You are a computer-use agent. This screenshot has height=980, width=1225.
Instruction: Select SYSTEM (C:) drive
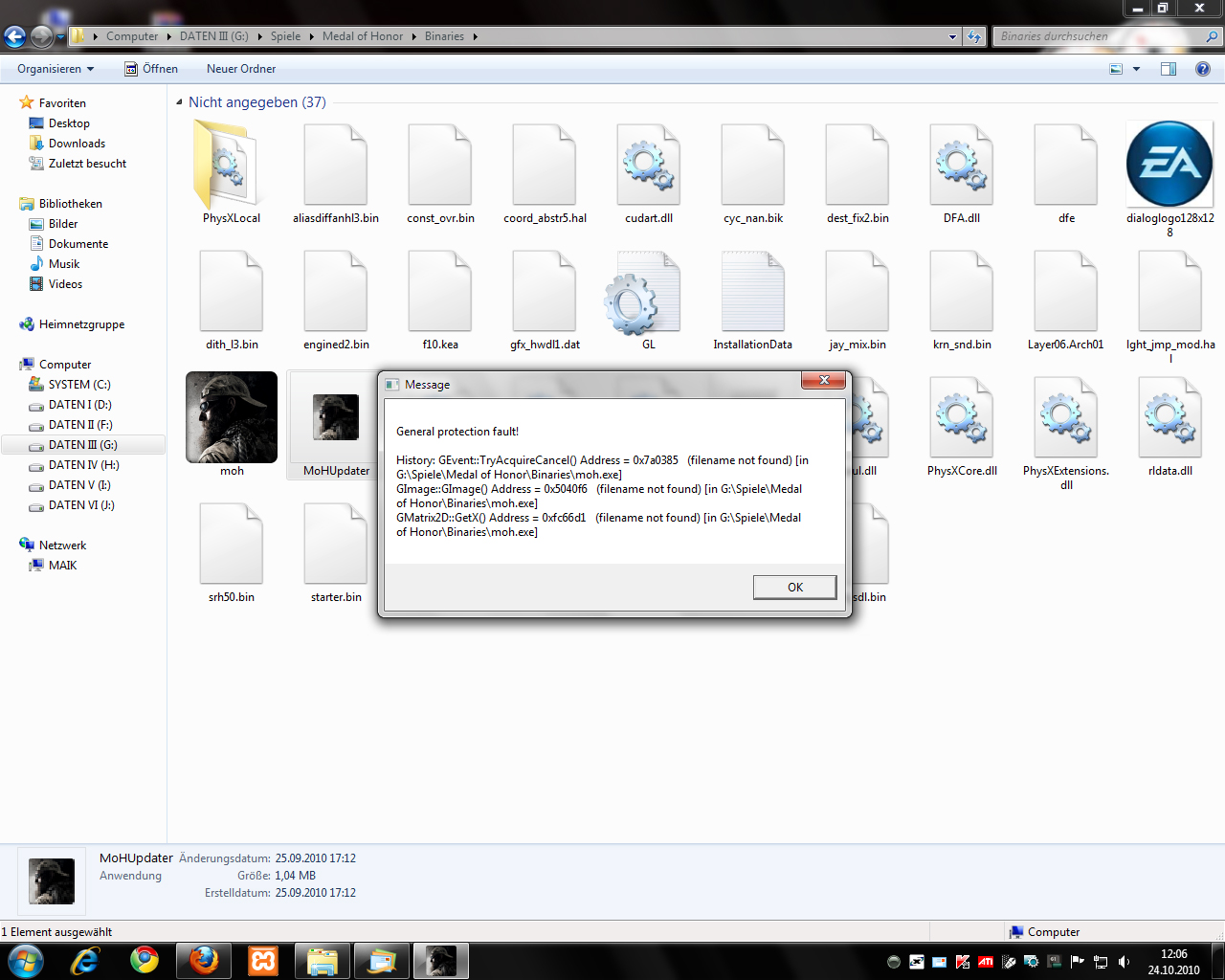pyautogui.click(x=79, y=385)
